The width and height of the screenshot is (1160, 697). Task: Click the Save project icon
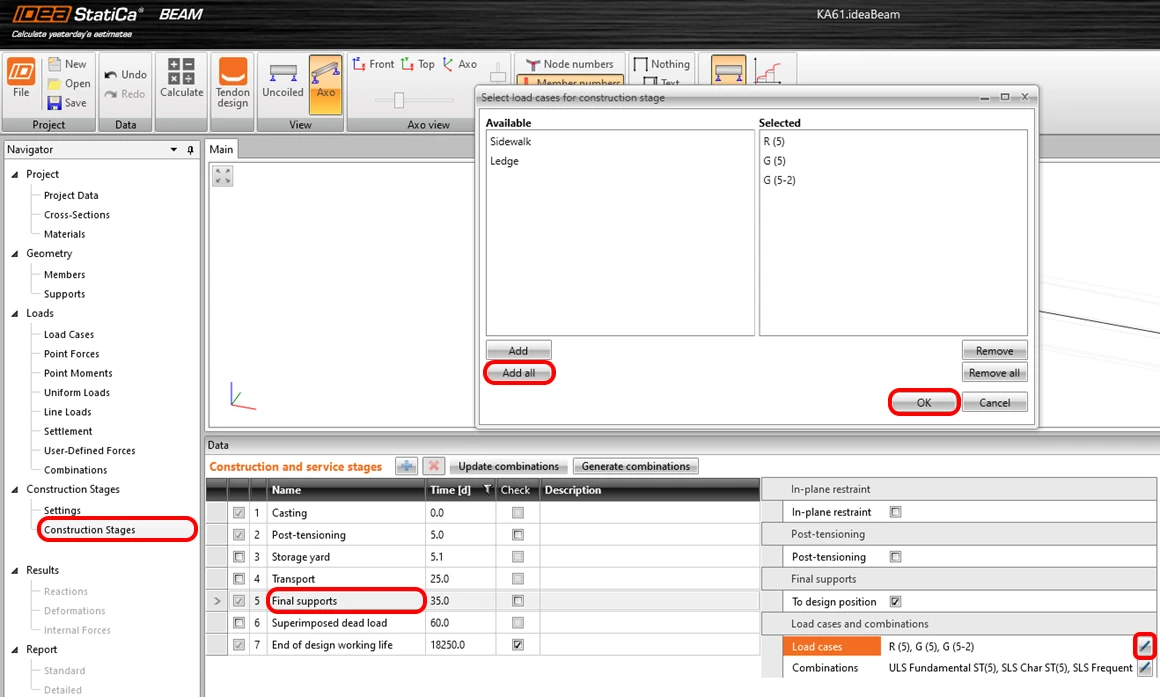coord(55,103)
